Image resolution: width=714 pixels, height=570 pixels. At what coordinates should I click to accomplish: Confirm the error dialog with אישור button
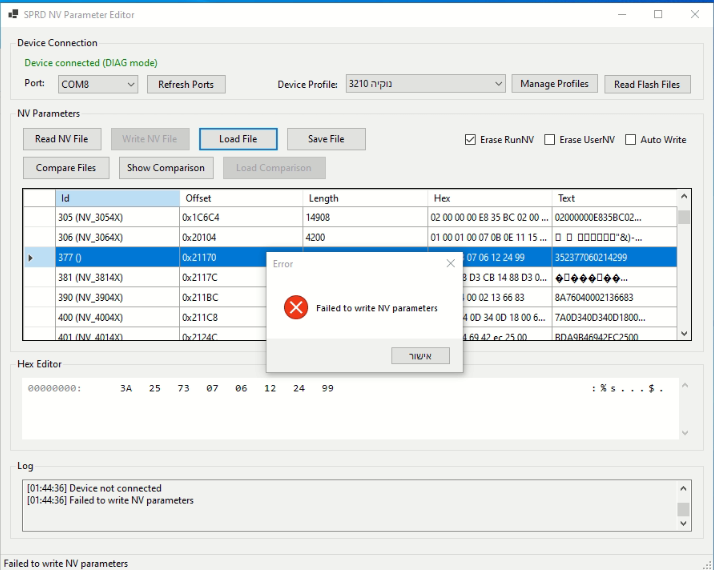coord(421,356)
